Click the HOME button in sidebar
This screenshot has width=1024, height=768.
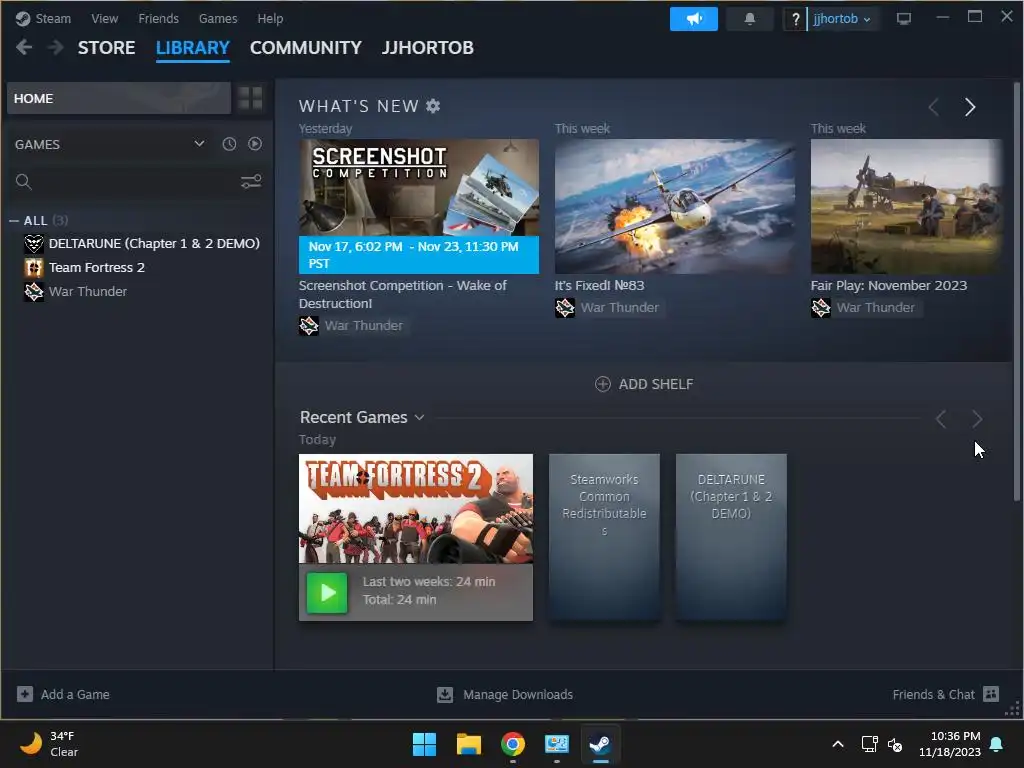(x=119, y=98)
